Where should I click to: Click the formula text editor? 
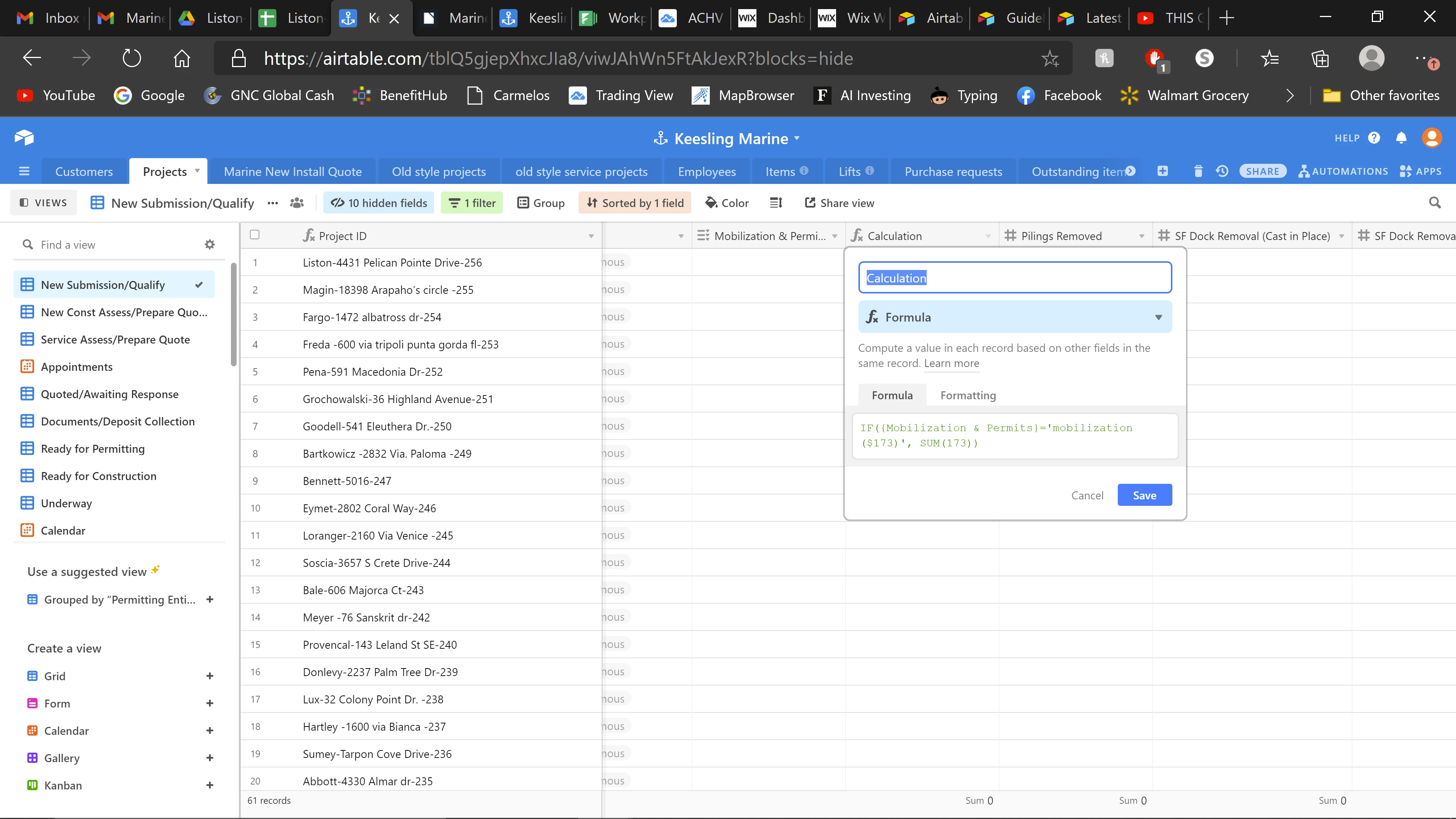coord(1015,435)
